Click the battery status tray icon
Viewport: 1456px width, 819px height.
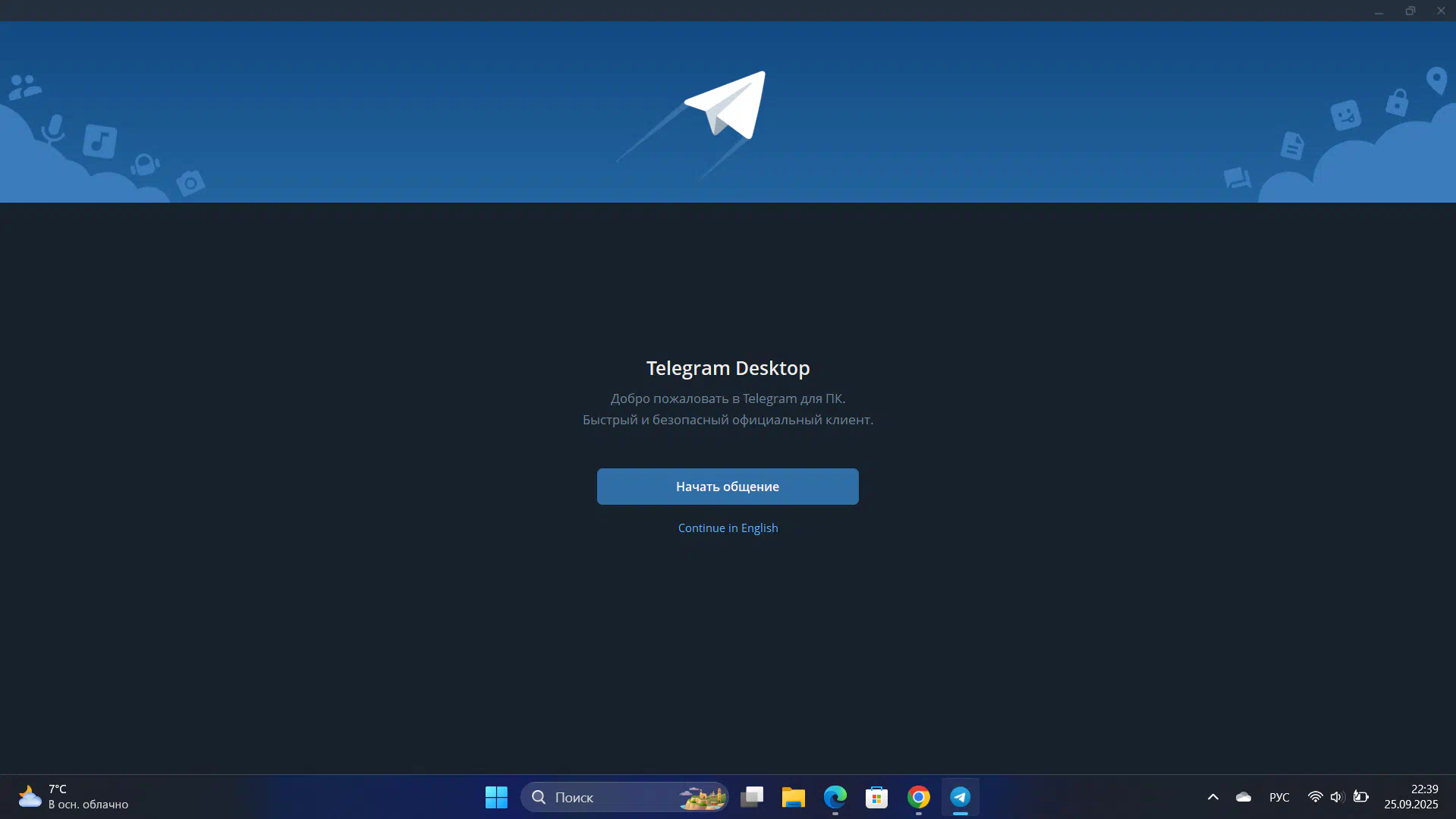click(x=1360, y=797)
